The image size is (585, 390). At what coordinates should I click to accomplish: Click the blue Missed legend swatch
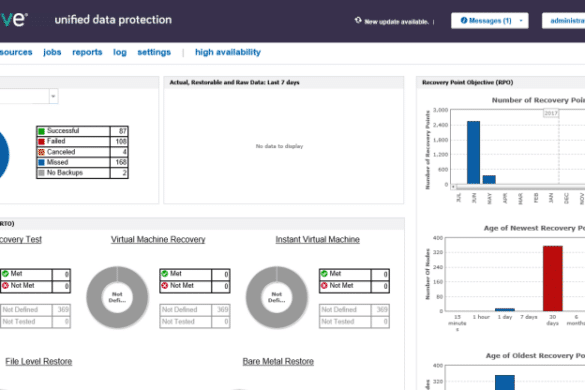point(41,162)
